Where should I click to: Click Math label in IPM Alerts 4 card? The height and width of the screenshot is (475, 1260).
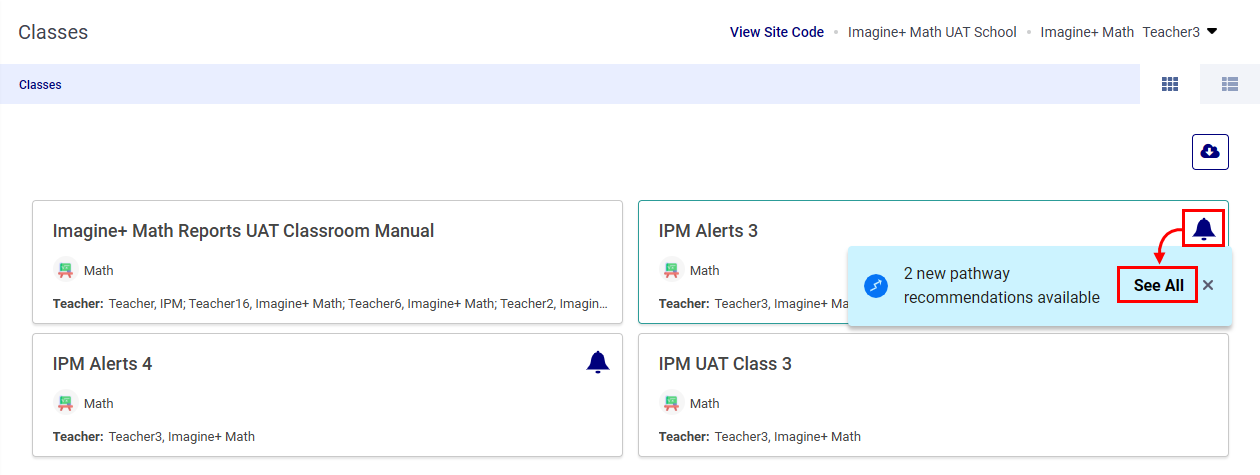99,403
